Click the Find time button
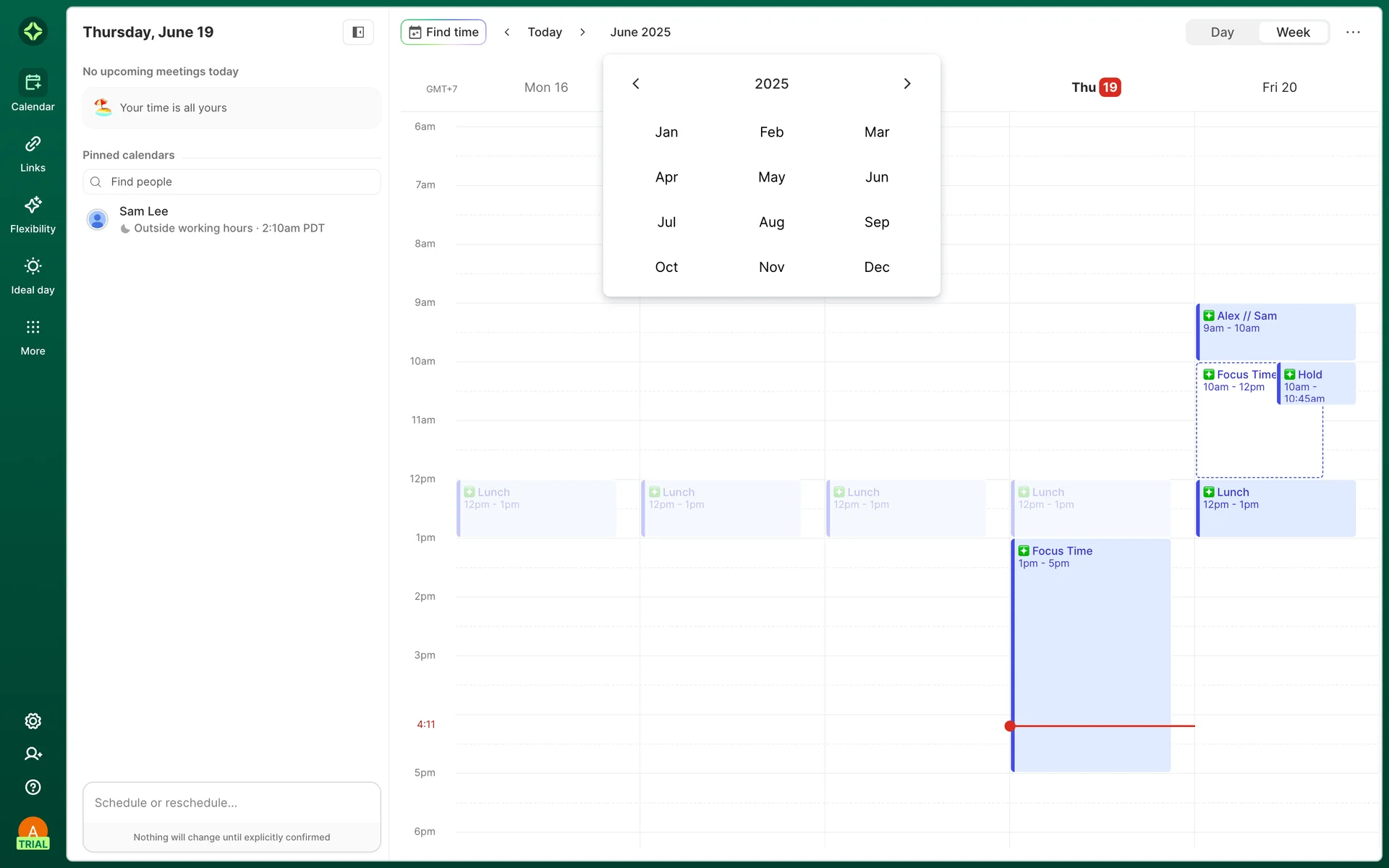The height and width of the screenshot is (868, 1389). (x=443, y=32)
